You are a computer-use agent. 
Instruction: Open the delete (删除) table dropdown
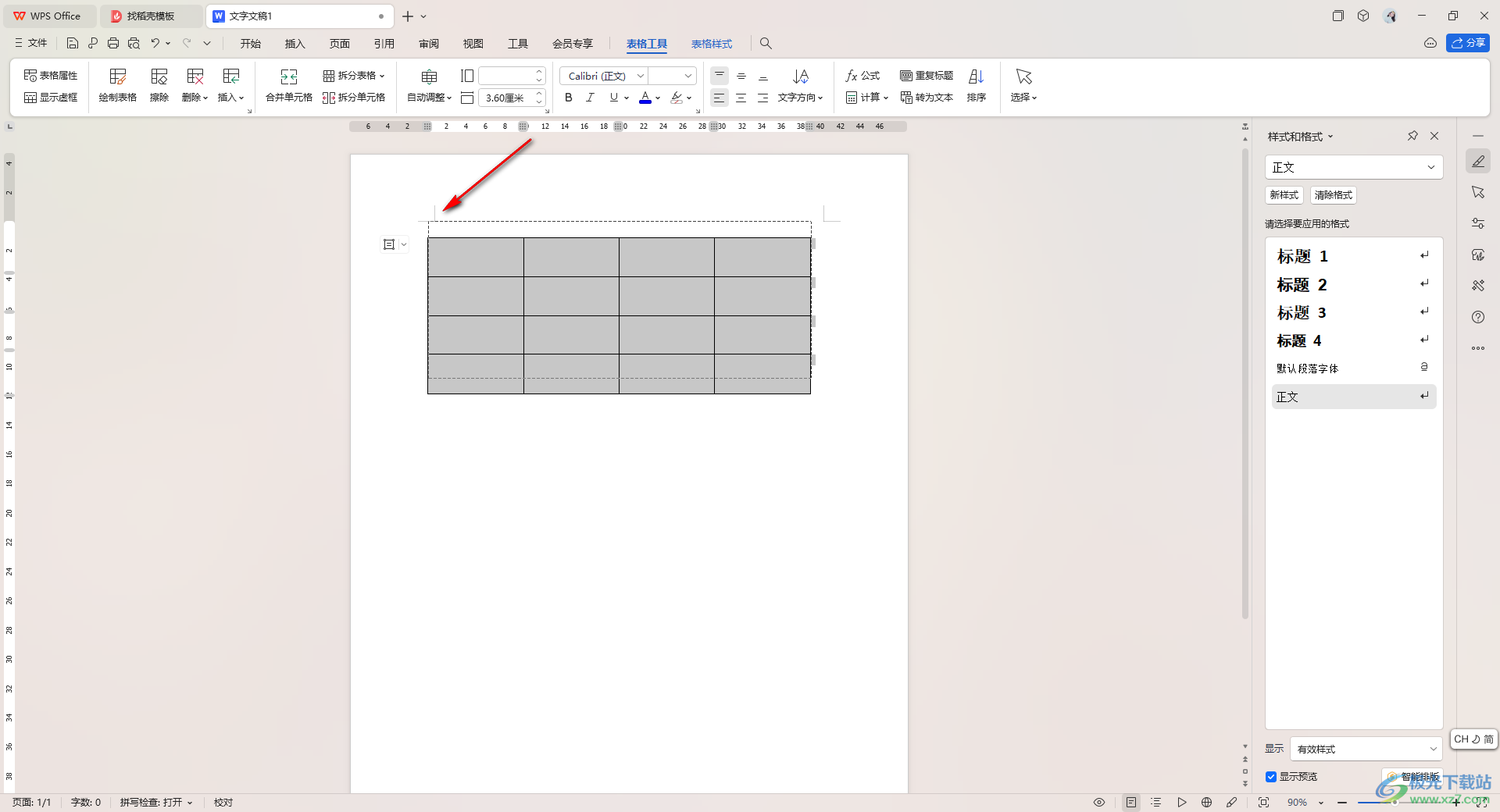click(x=195, y=85)
